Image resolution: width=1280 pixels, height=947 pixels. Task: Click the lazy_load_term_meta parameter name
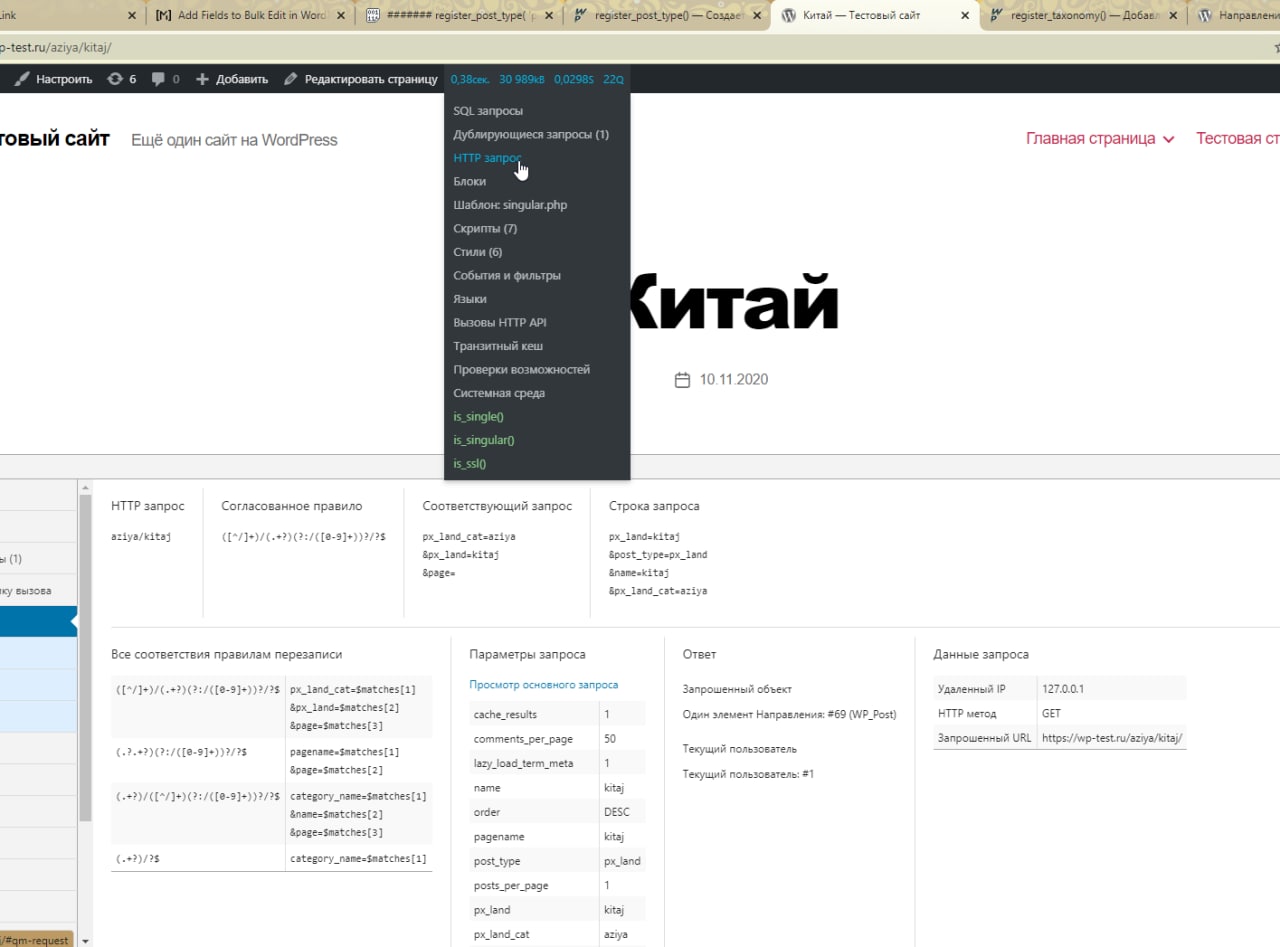[x=523, y=763]
